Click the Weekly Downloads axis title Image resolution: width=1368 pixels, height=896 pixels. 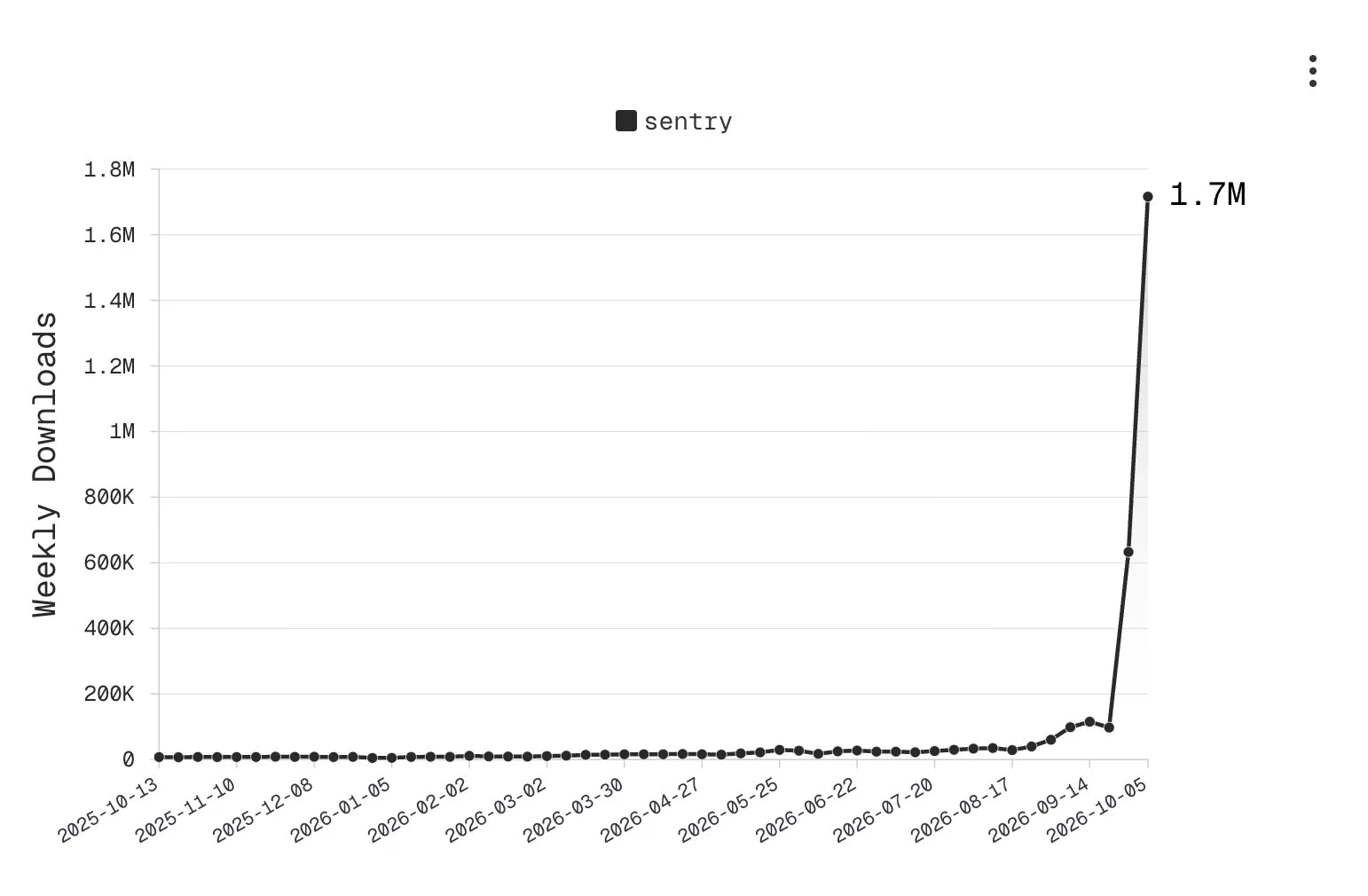45,464
